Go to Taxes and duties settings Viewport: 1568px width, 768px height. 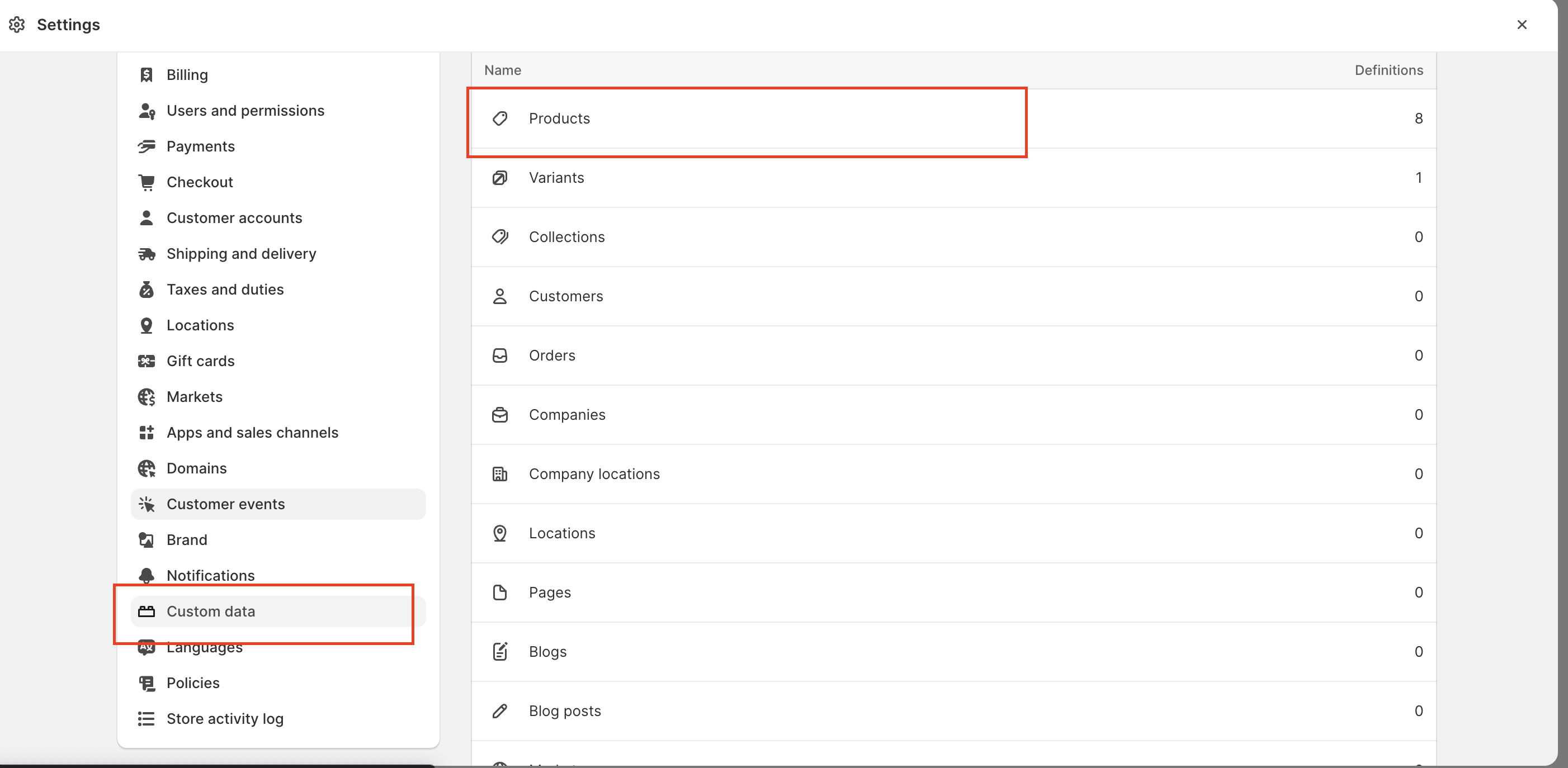pos(225,290)
